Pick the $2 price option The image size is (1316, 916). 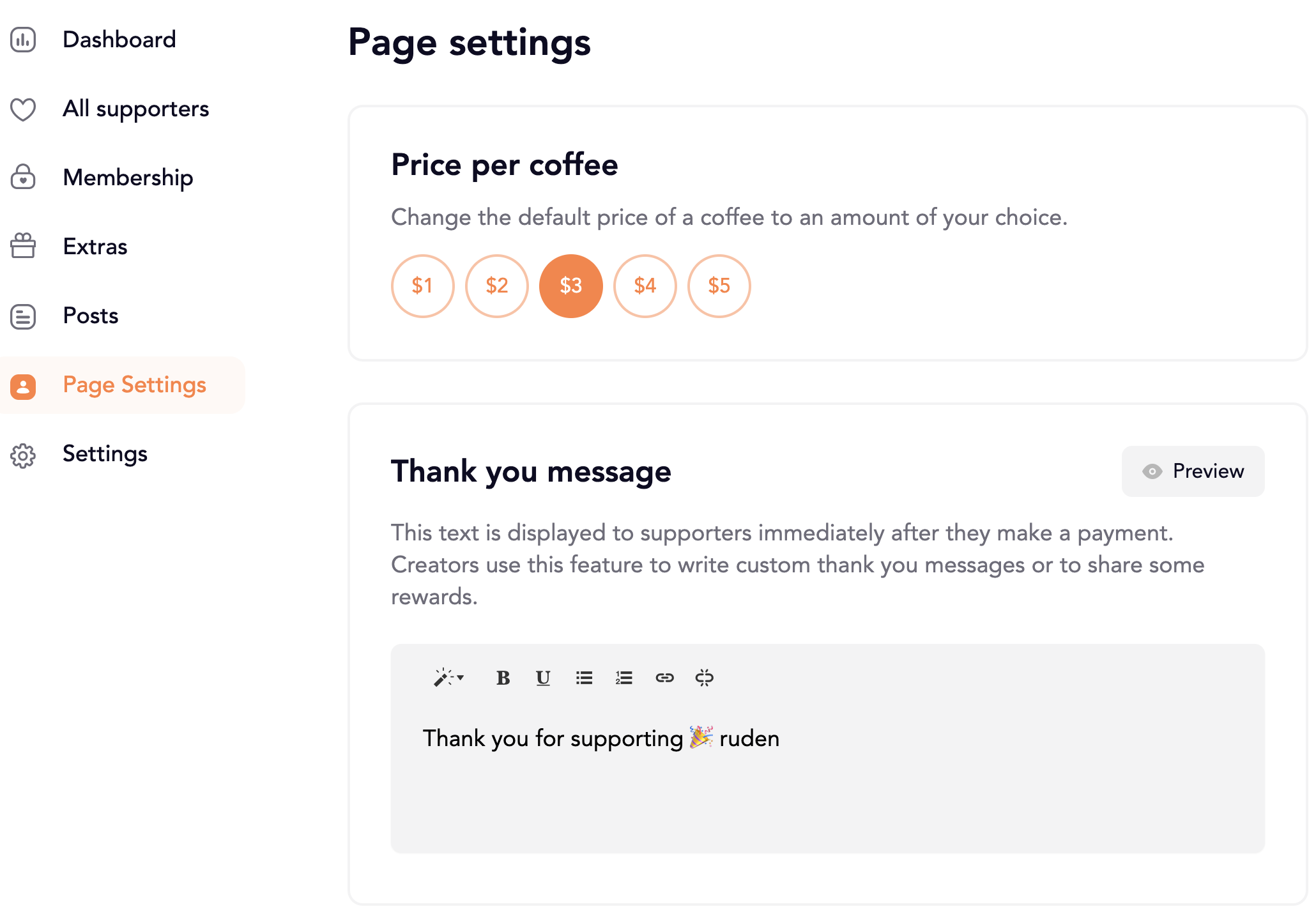tap(496, 286)
